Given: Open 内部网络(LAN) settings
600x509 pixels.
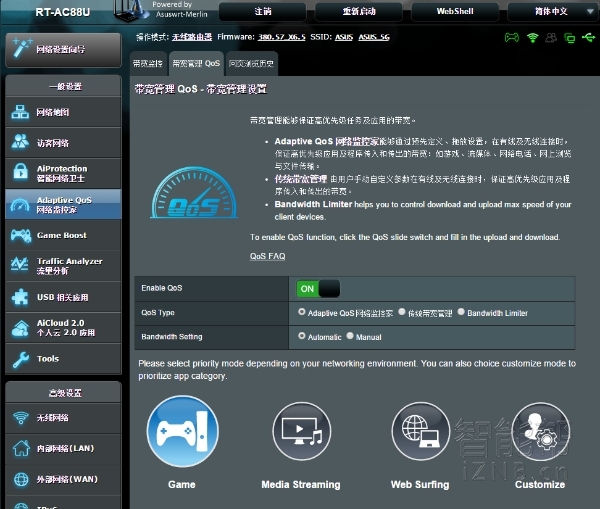Looking at the screenshot, I should pos(64,449).
